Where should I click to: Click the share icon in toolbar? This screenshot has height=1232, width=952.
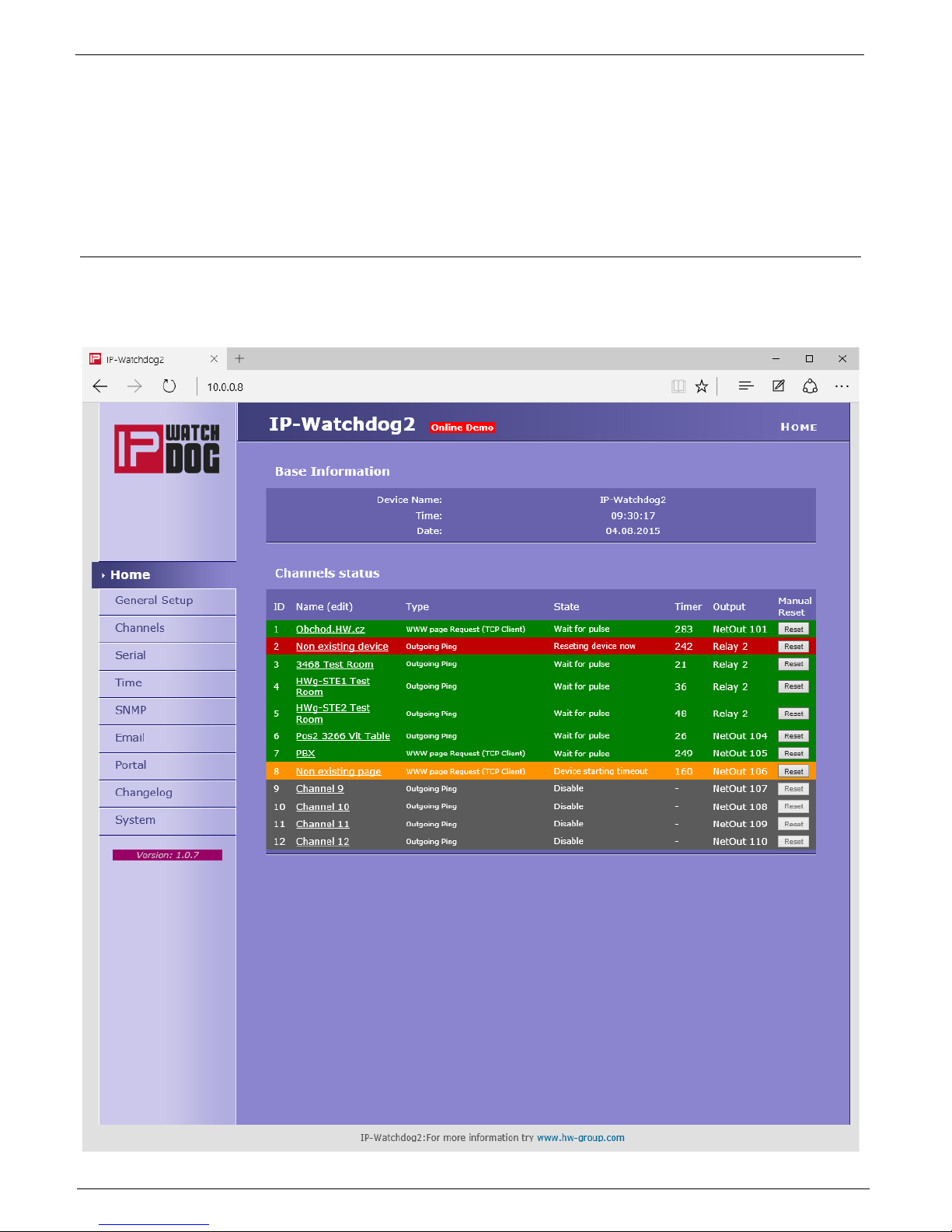(x=810, y=386)
